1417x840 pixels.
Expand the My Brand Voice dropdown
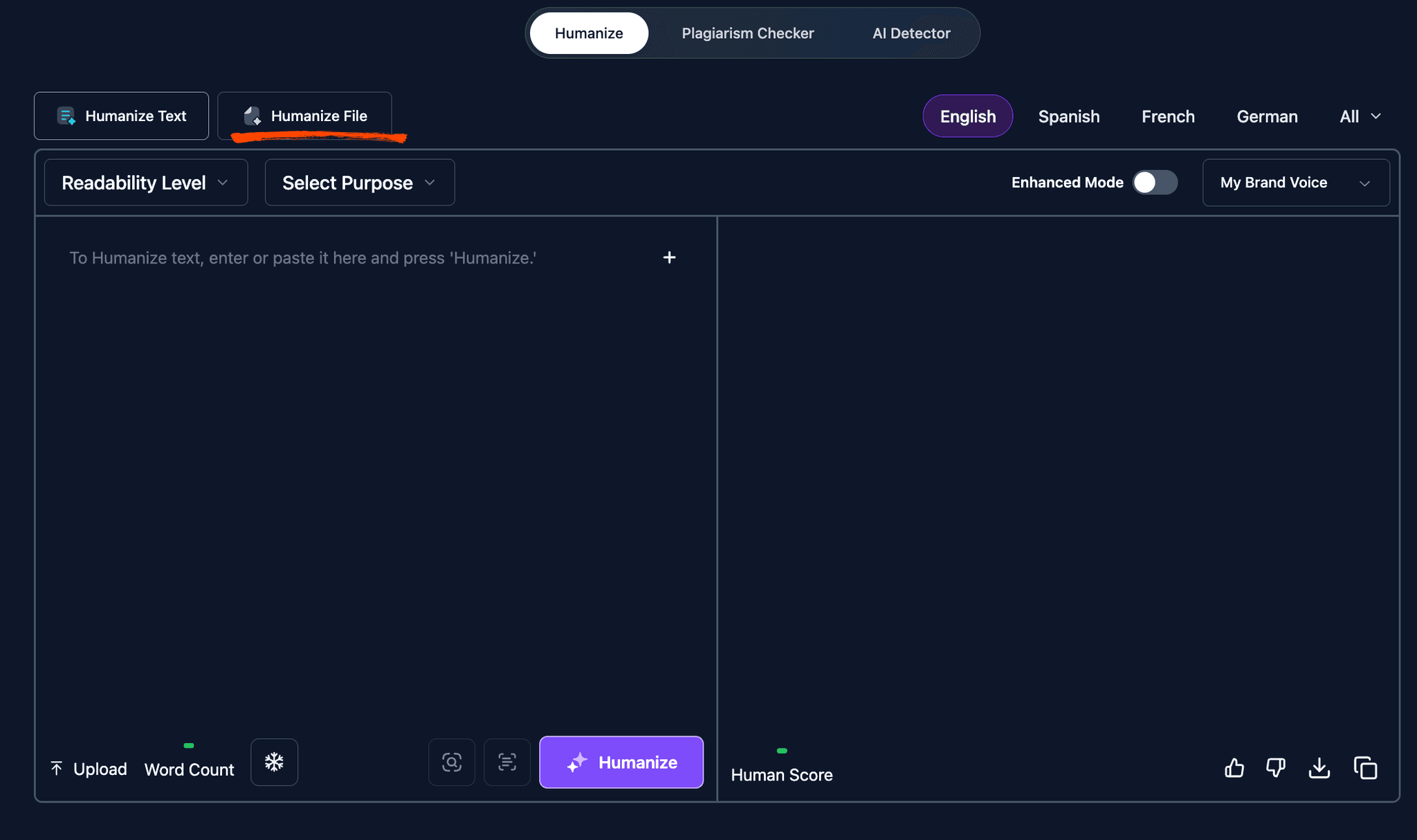[x=1295, y=182]
